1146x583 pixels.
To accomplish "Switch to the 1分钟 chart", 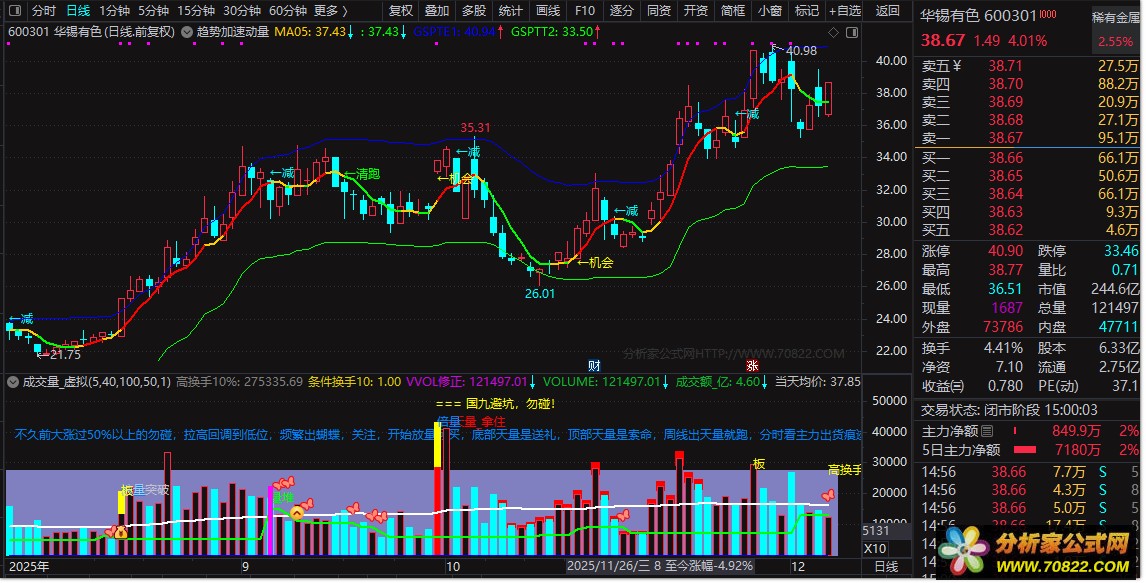I will click(x=114, y=10).
